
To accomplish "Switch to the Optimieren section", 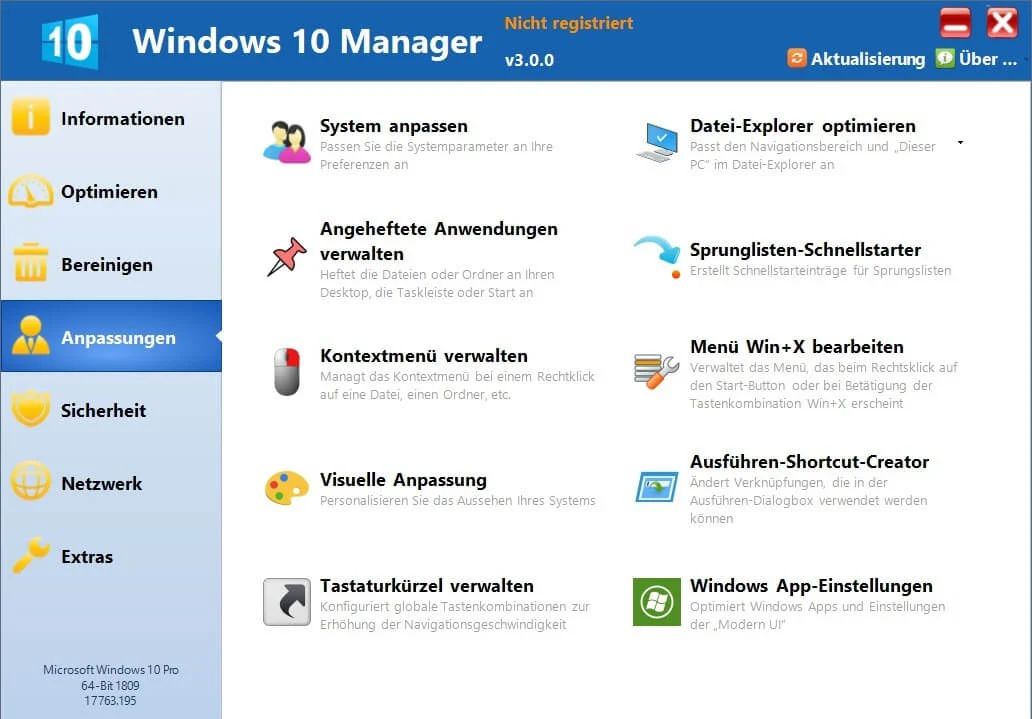I will (111, 191).
